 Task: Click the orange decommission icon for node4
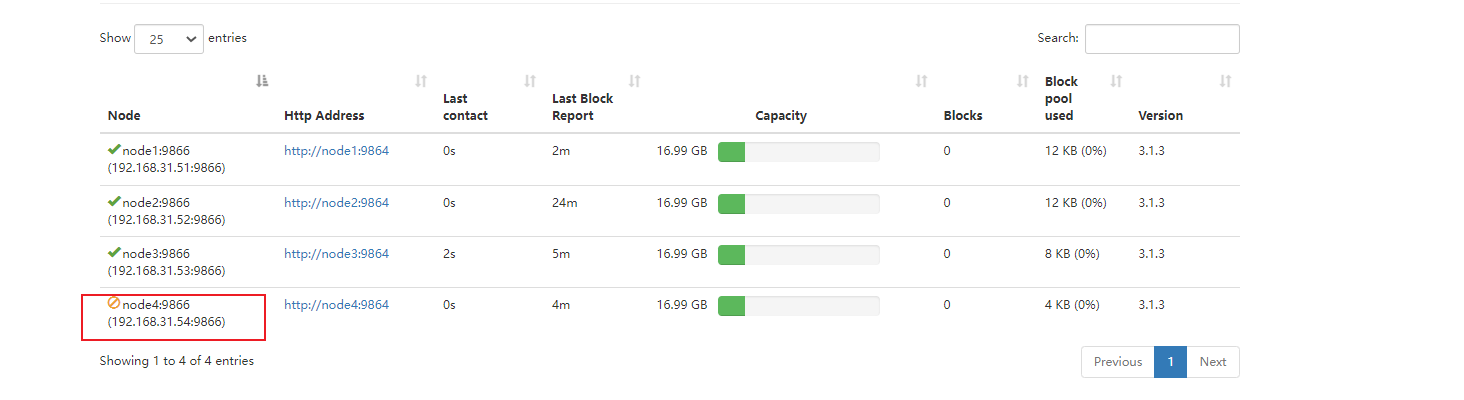tap(114, 303)
